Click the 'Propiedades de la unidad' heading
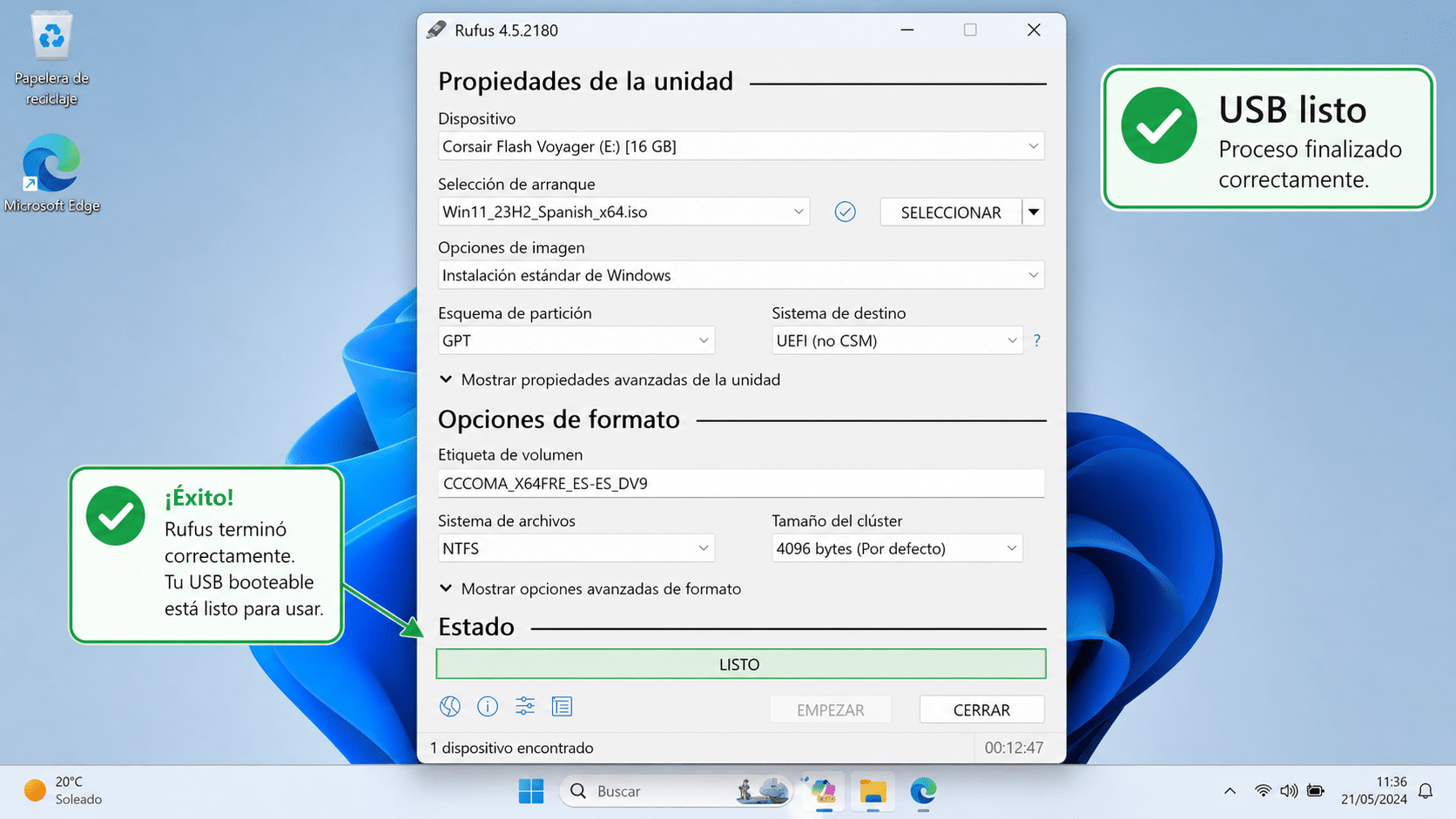1456x819 pixels. click(585, 81)
